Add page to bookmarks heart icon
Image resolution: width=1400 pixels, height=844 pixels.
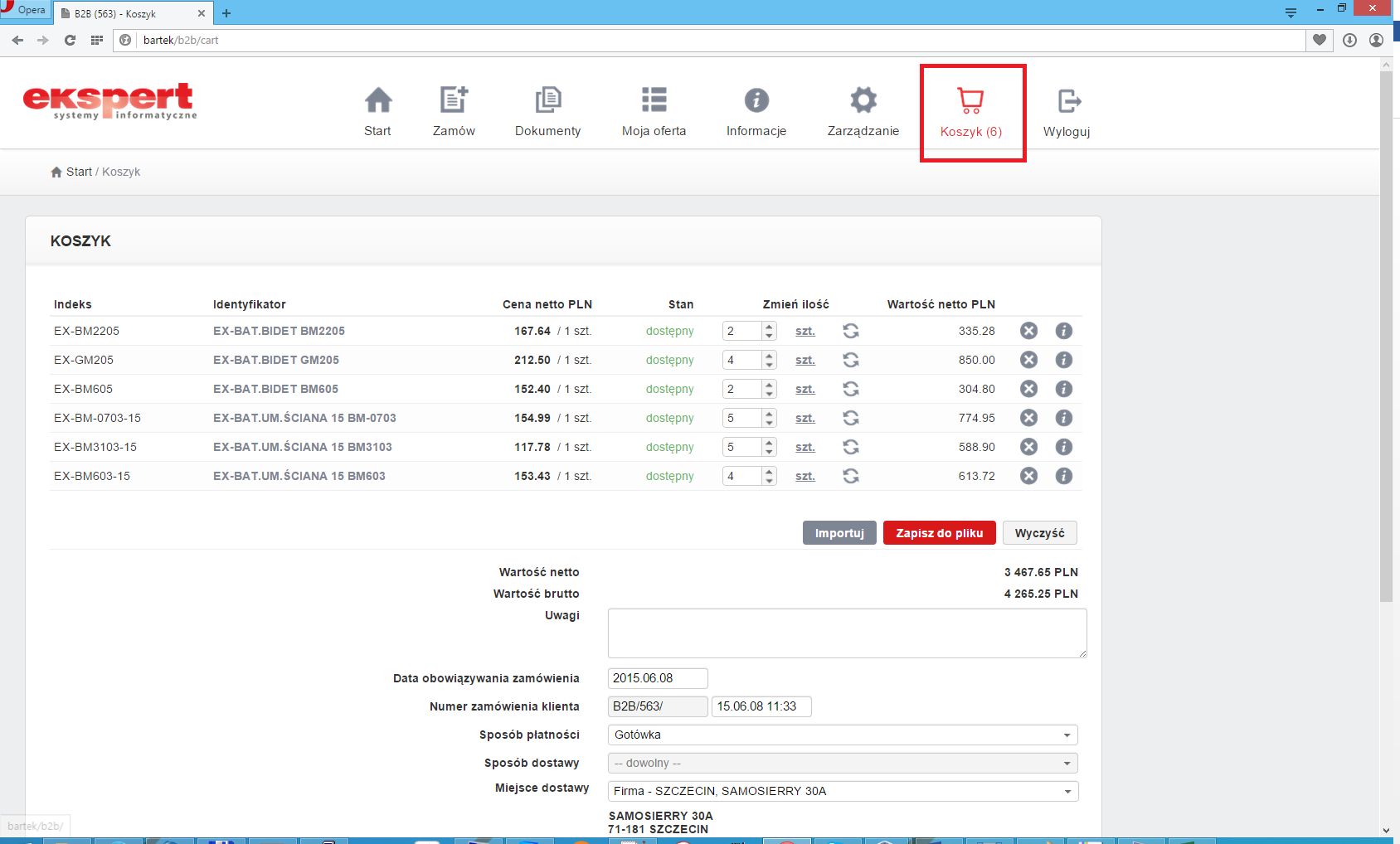(1320, 40)
